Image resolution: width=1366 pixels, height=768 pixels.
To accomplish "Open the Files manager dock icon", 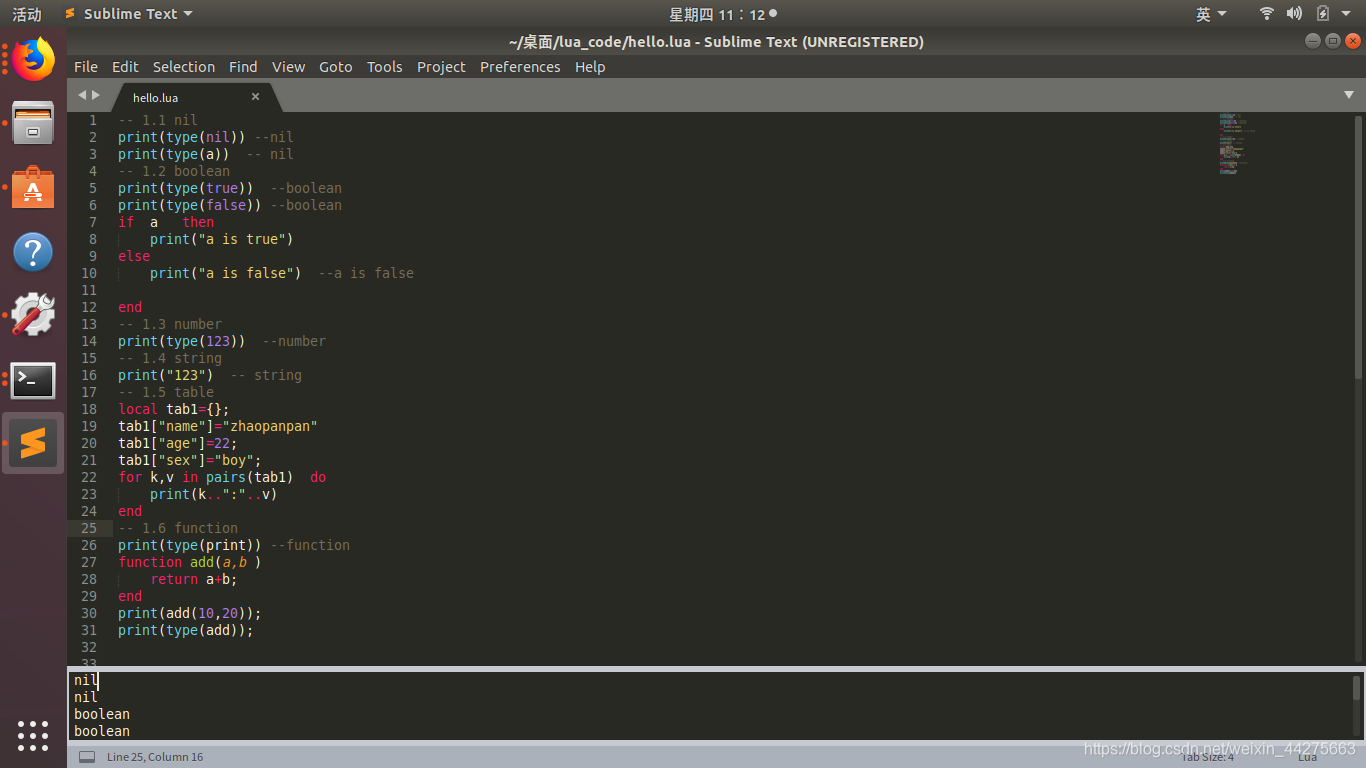I will coord(33,123).
